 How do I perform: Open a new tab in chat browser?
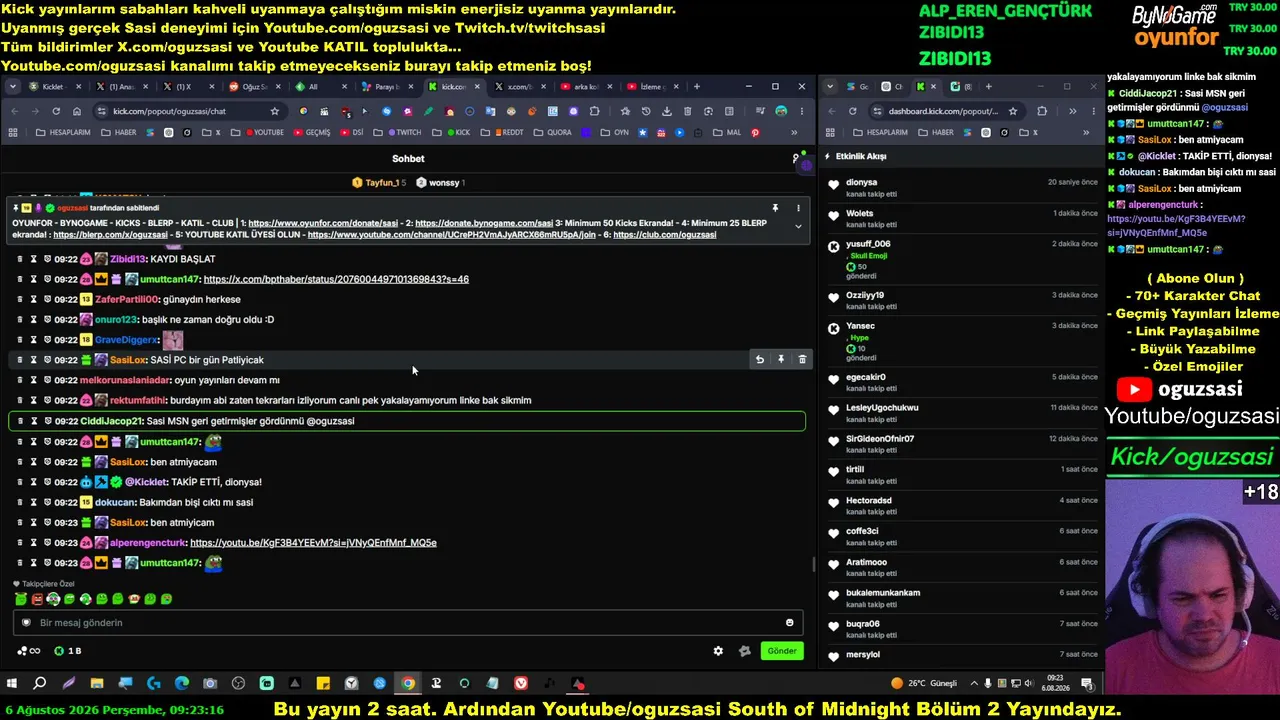(x=697, y=87)
